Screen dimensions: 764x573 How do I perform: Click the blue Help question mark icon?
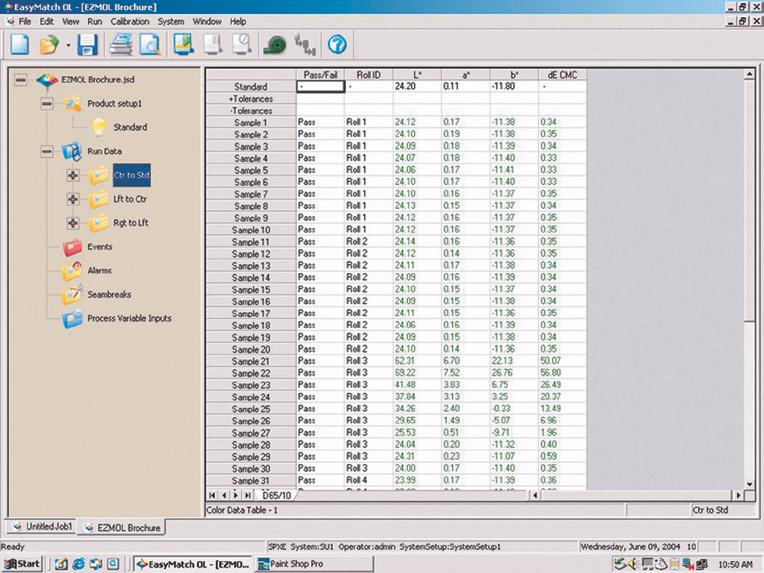pos(337,45)
